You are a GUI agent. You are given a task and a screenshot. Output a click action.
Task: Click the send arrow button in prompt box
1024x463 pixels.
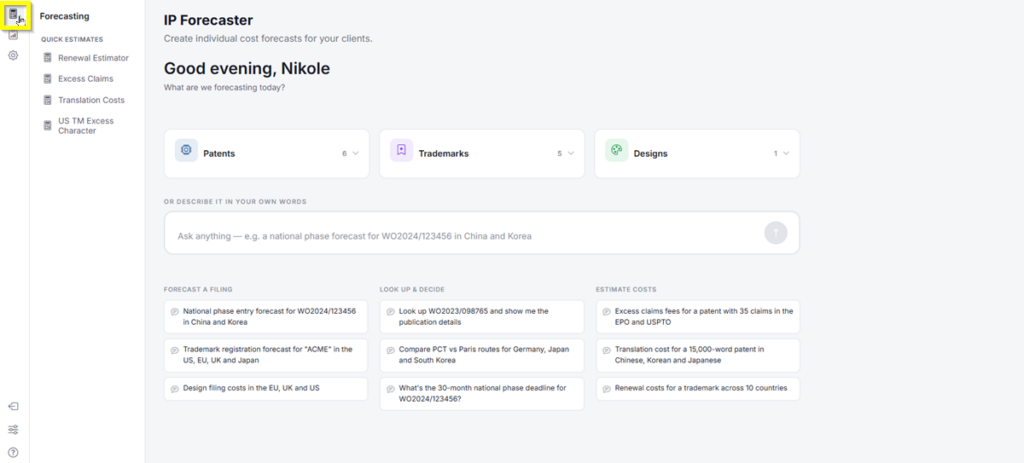click(x=776, y=232)
